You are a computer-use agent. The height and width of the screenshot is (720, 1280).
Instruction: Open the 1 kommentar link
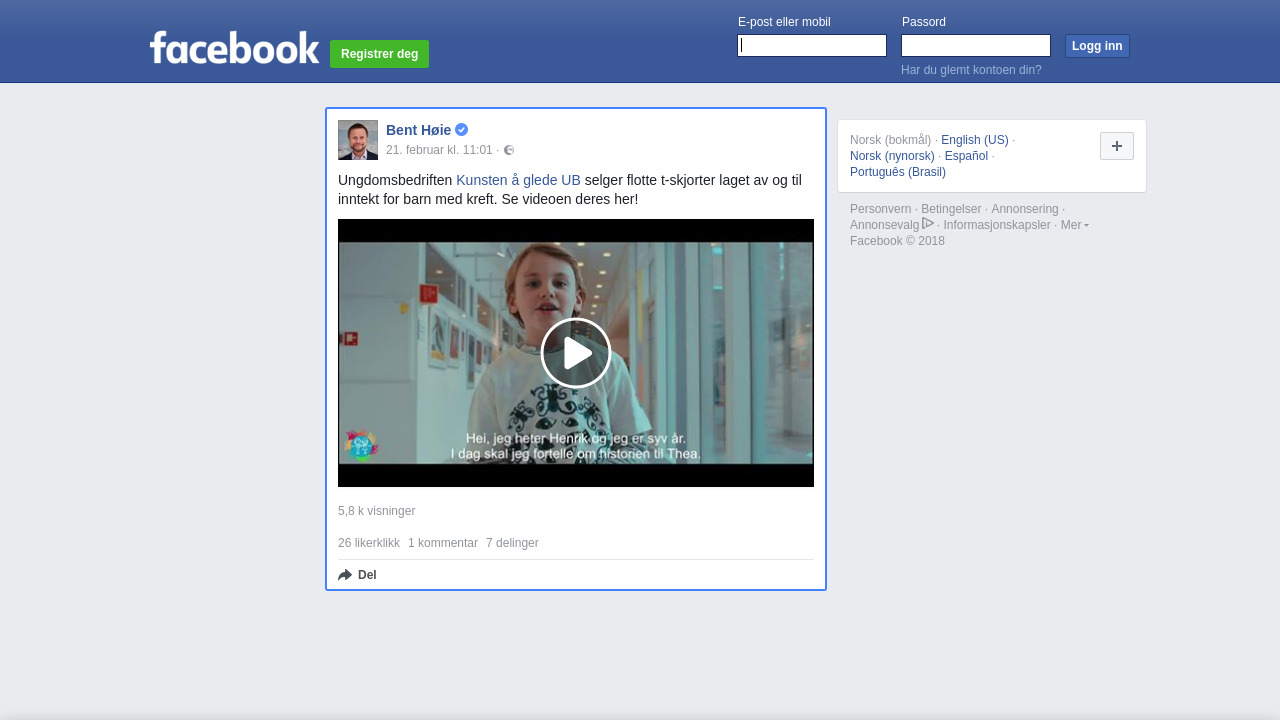tap(443, 543)
